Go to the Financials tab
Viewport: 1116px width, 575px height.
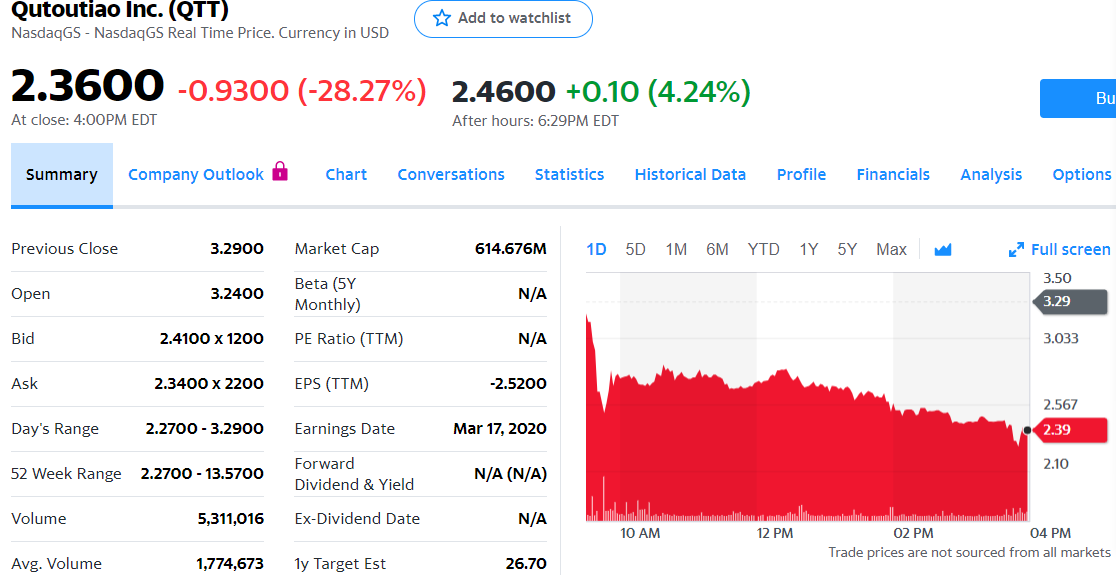(x=893, y=174)
